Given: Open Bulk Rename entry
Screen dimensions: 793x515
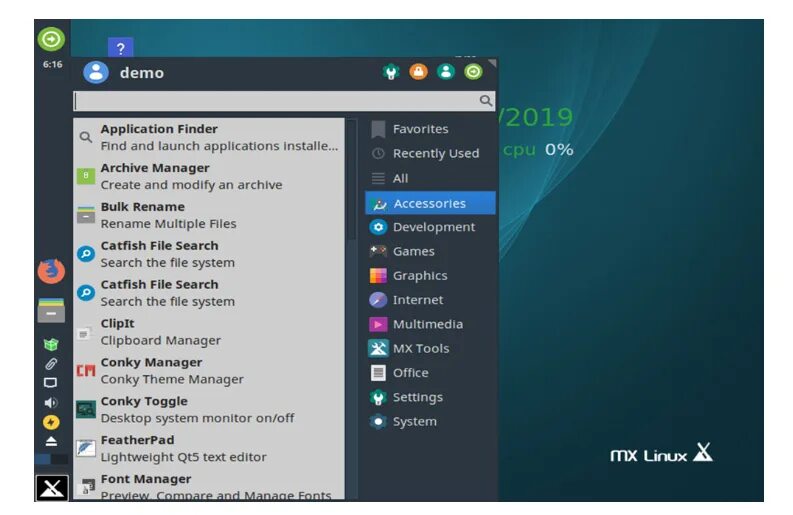Looking at the screenshot, I should pyautogui.click(x=209, y=215).
